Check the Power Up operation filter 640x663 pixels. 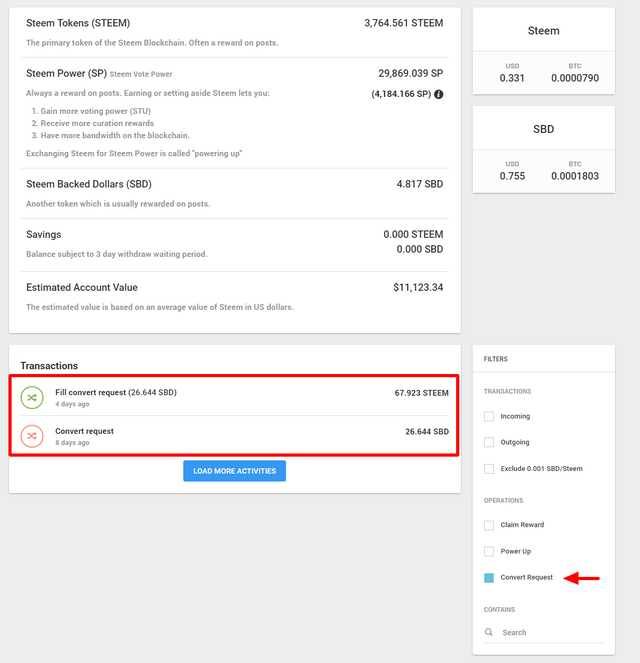(489, 551)
